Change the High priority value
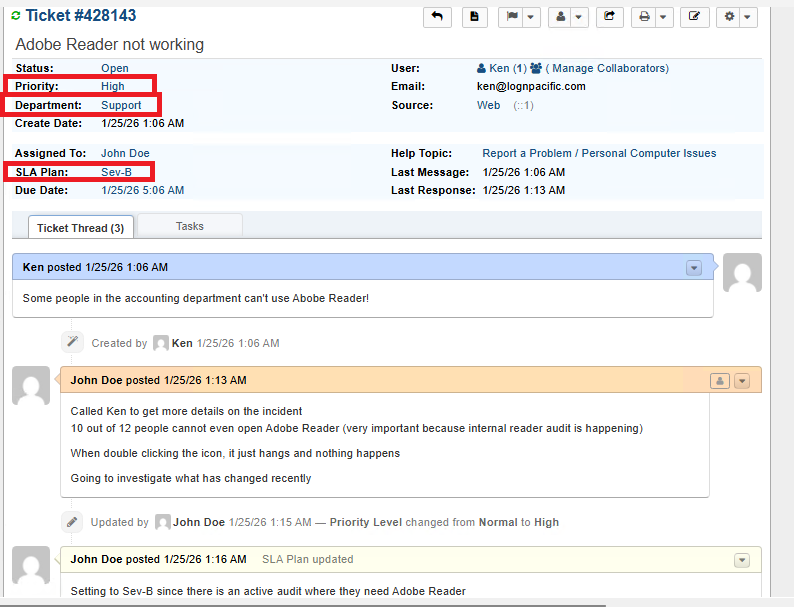Viewport: 794px width, 607px height. coord(112,86)
